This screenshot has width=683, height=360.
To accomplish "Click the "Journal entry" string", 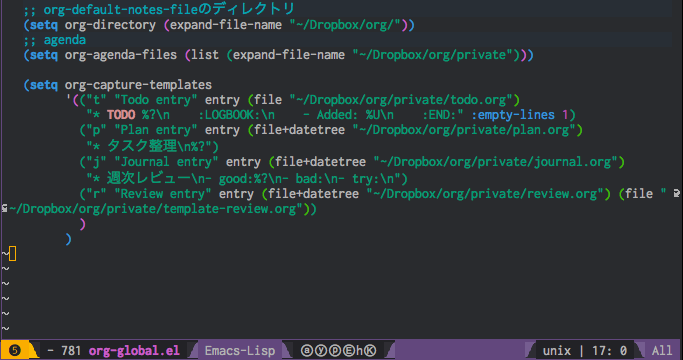I will coord(166,162).
